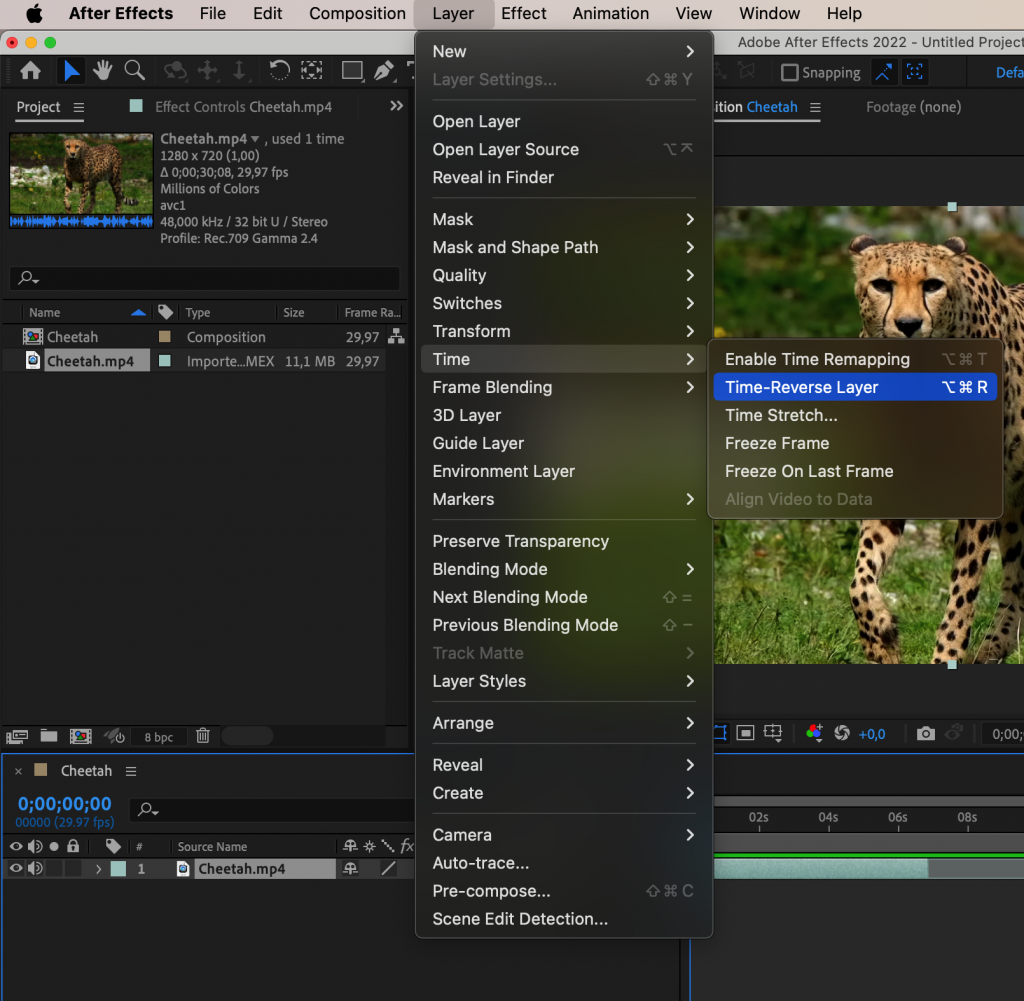The image size is (1024, 1001).
Task: Click Enable Time Remapping
Action: [820, 359]
